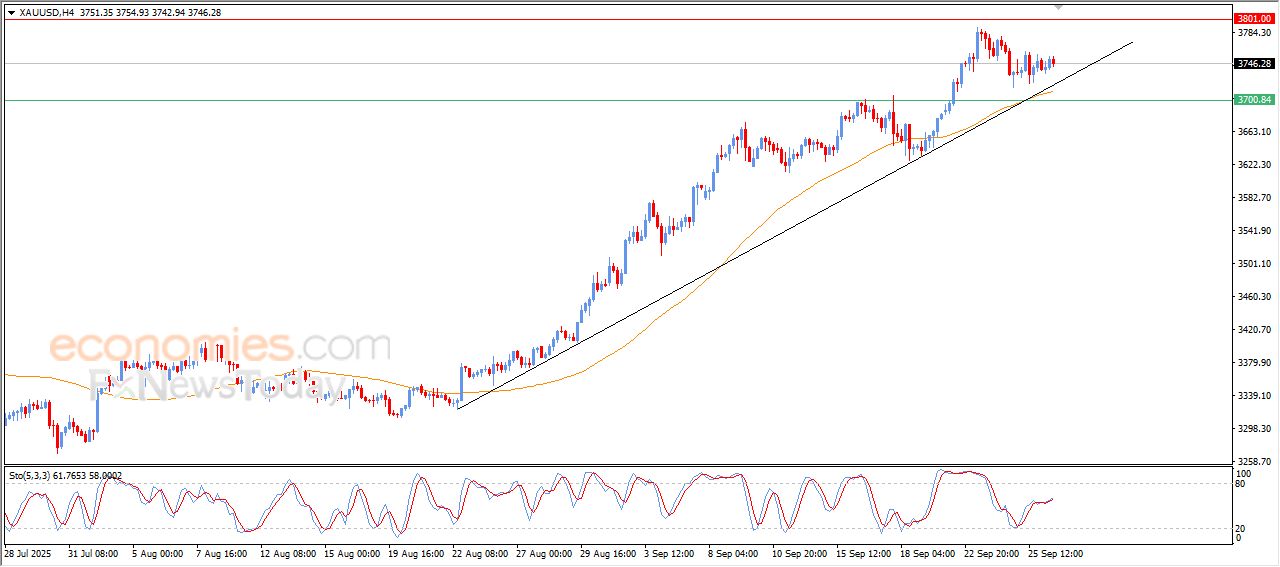
Task: Click the 8 Sep 04:00 time label
Action: (x=735, y=553)
